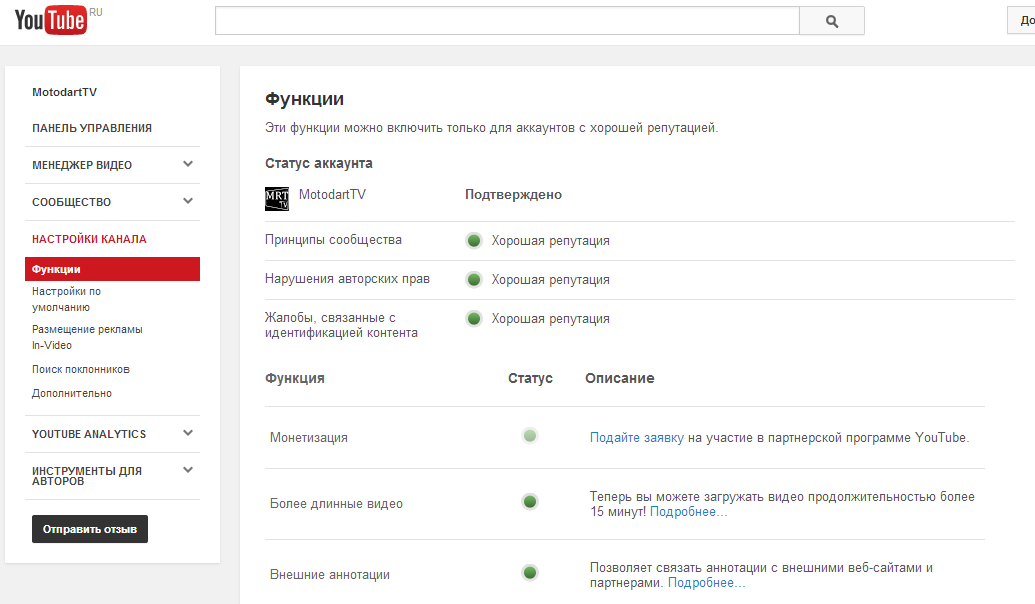The width and height of the screenshot is (1035, 604).
Task: Open Менеджер видео section
Action: coord(82,165)
